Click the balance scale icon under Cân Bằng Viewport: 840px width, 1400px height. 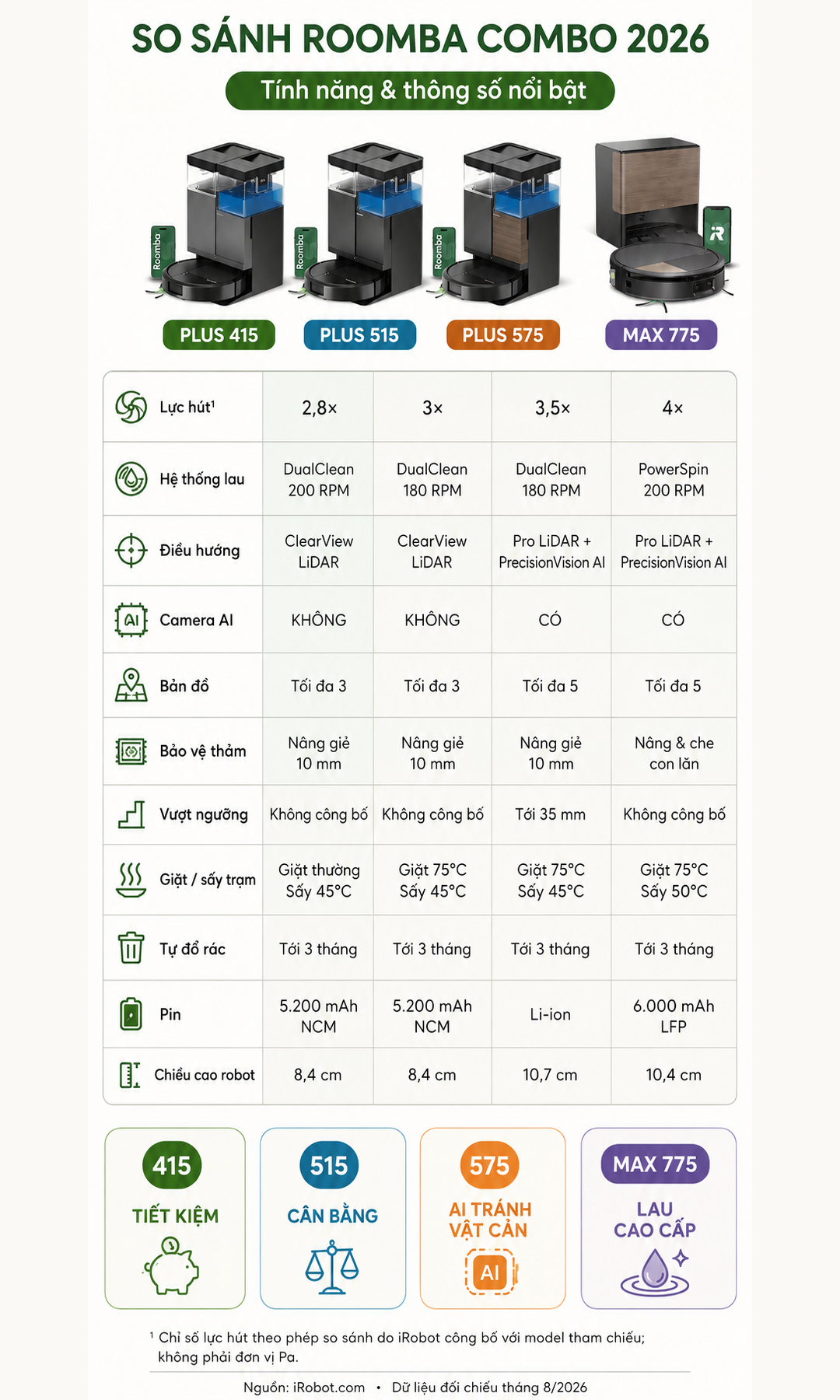click(332, 1267)
